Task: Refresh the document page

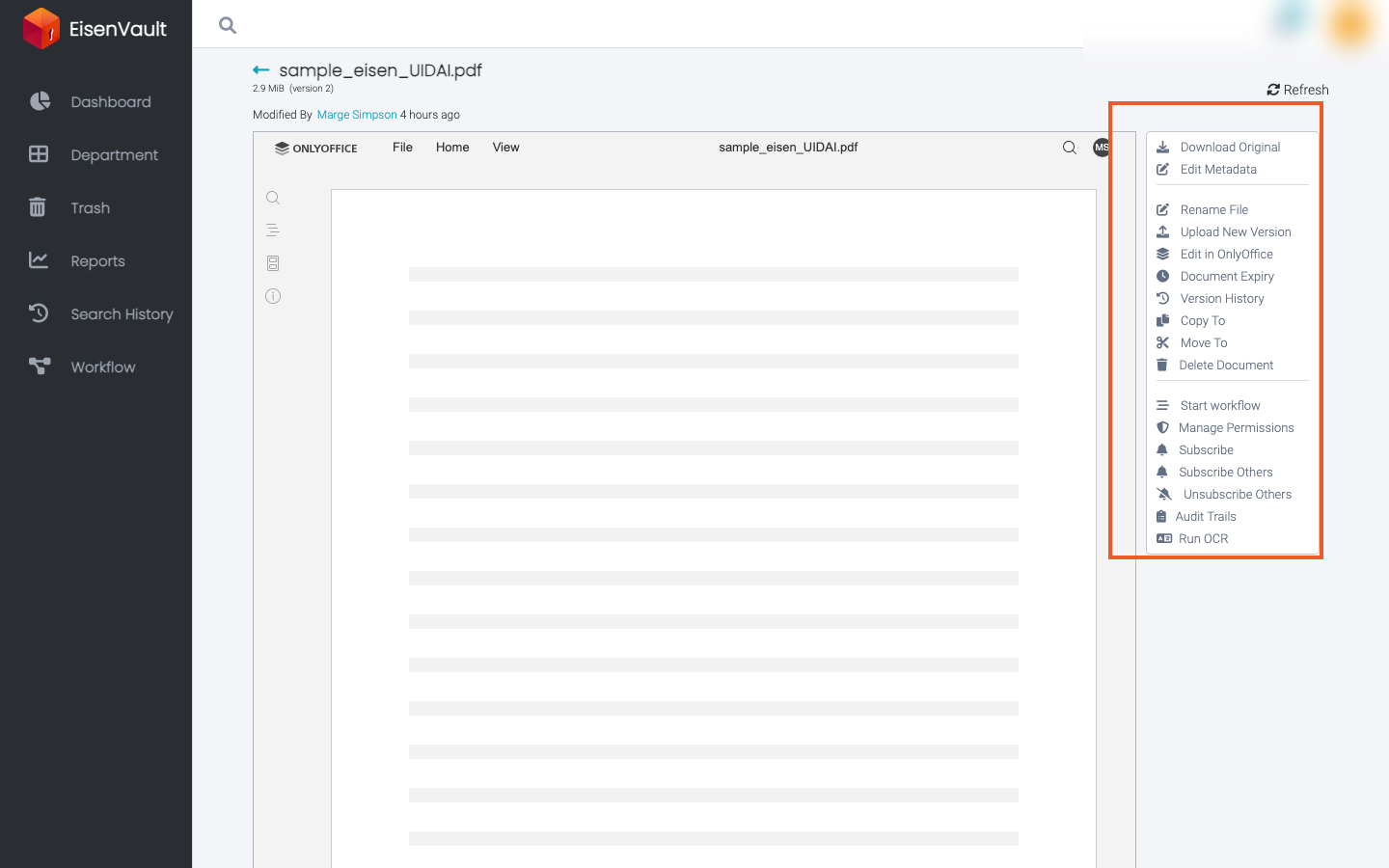Action: (1297, 90)
